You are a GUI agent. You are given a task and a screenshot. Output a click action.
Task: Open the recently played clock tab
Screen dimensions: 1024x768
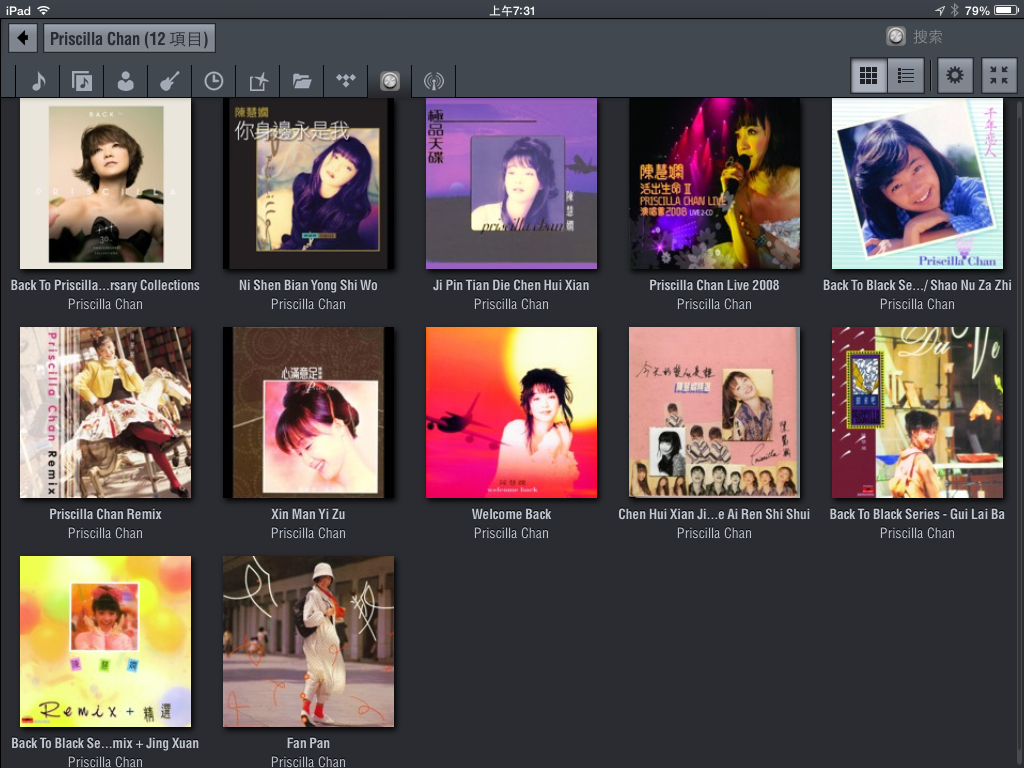pyautogui.click(x=214, y=81)
